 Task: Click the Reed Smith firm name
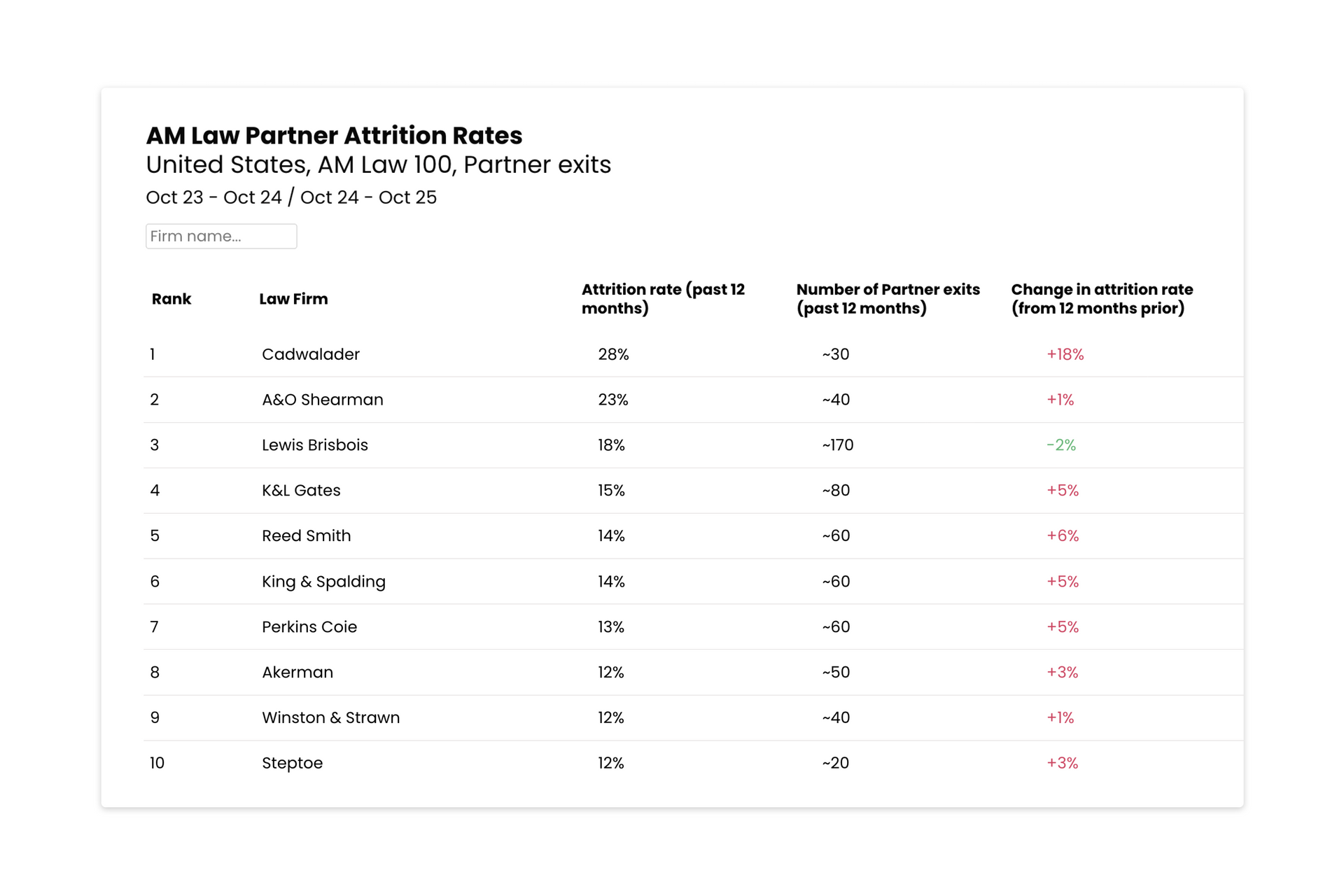[x=306, y=535]
